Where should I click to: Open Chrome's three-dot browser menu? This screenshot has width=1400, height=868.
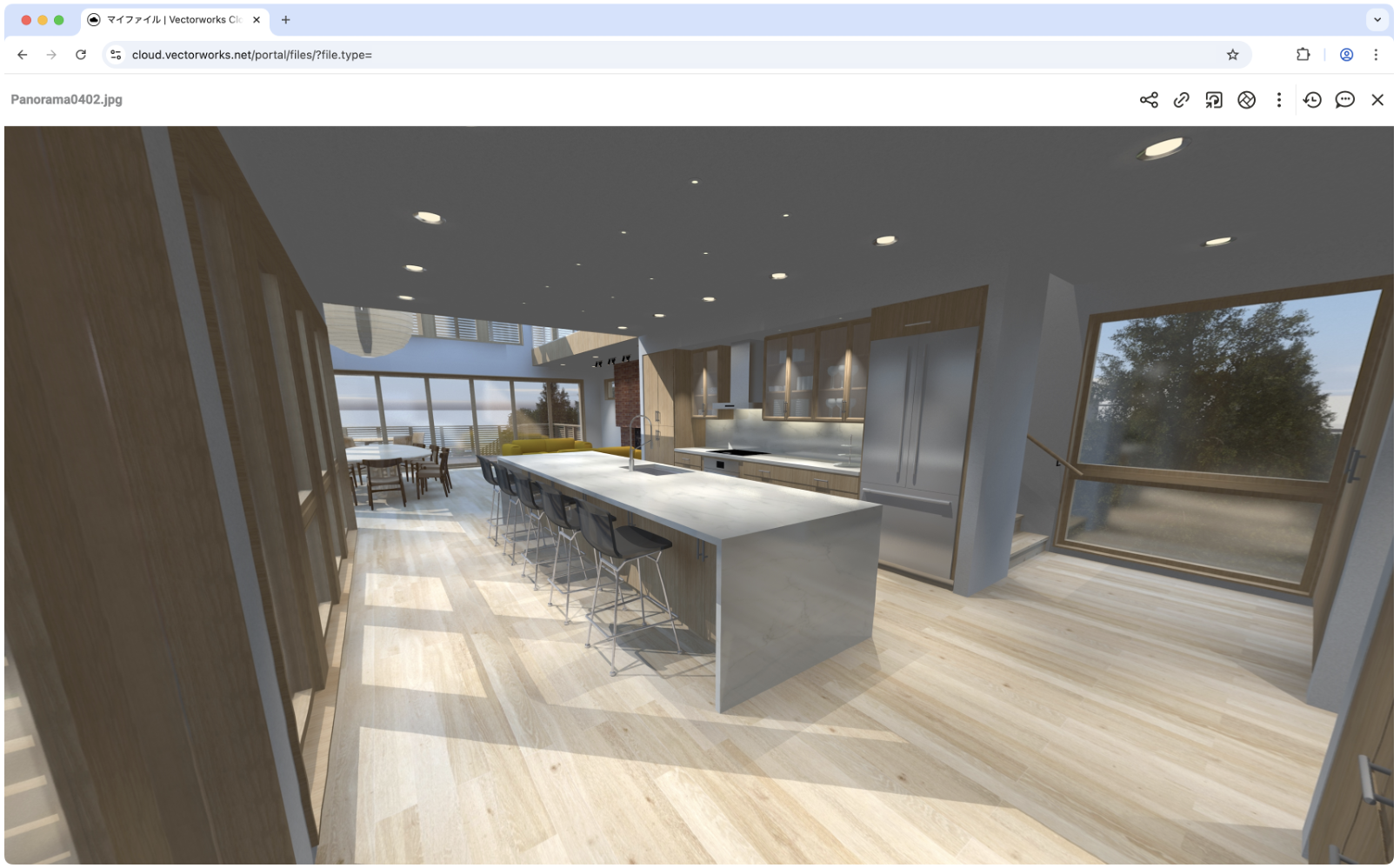click(x=1376, y=55)
